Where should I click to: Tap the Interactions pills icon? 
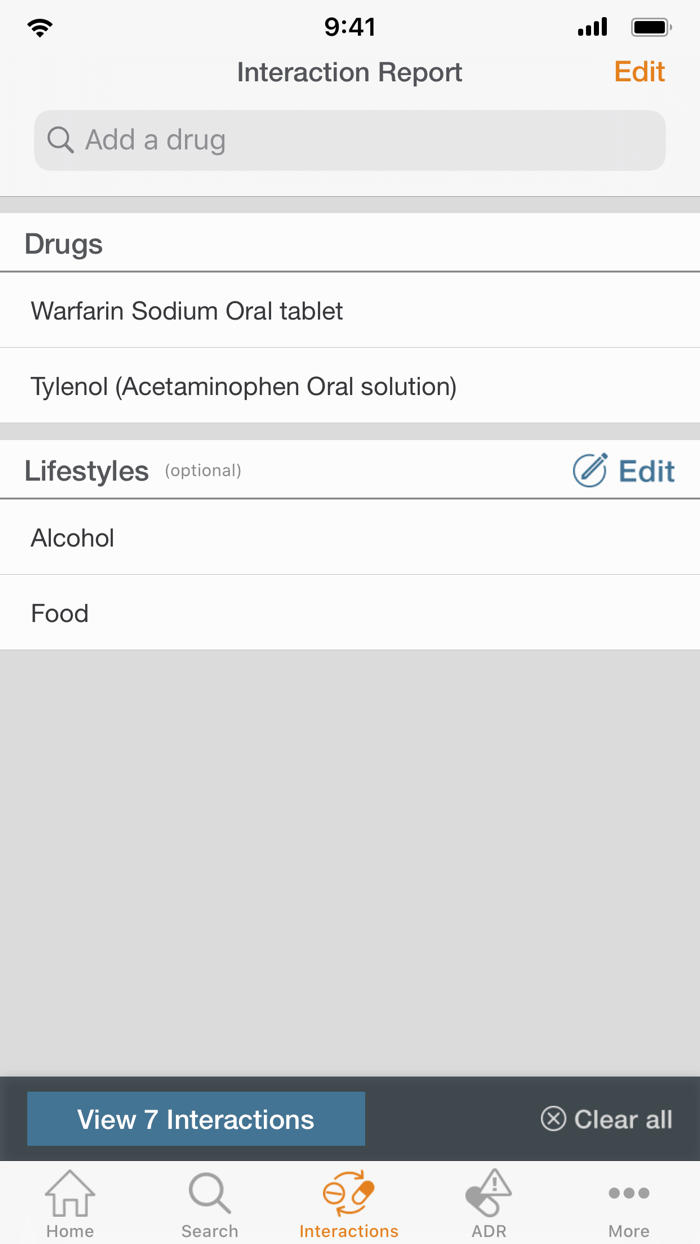point(349,1193)
